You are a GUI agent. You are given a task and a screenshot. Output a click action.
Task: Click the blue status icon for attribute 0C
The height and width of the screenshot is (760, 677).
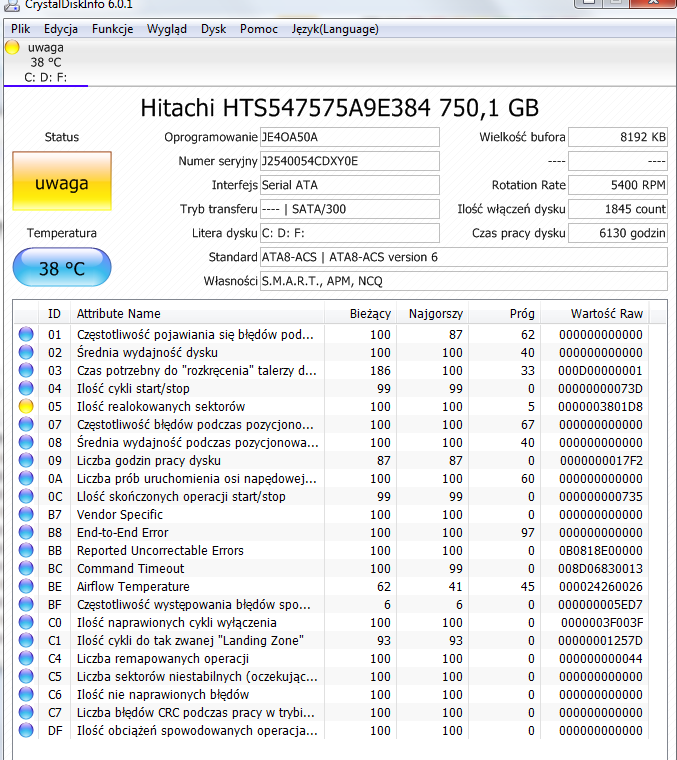(26, 496)
